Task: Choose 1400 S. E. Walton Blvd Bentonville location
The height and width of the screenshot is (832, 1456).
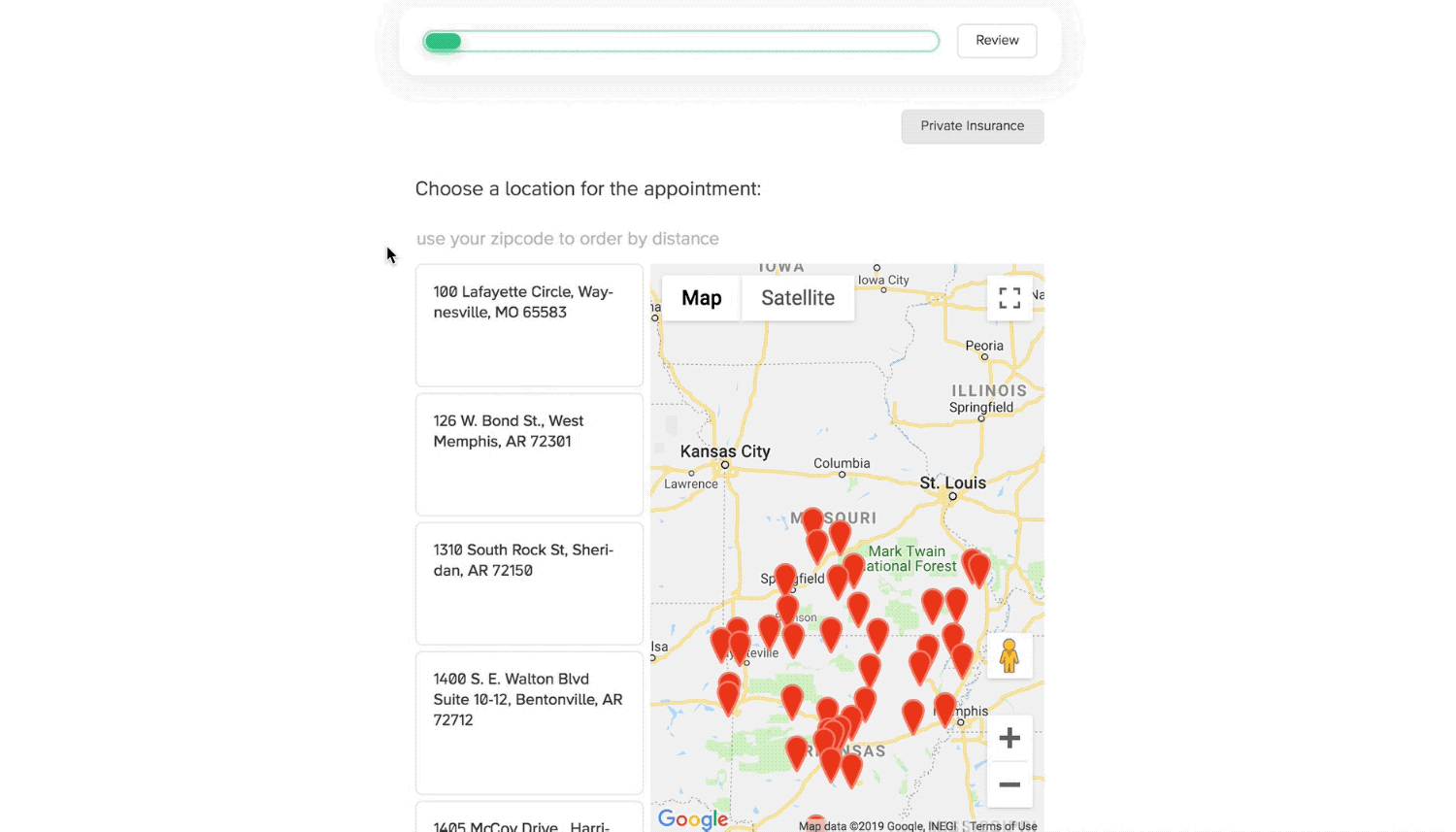Action: pos(529,723)
